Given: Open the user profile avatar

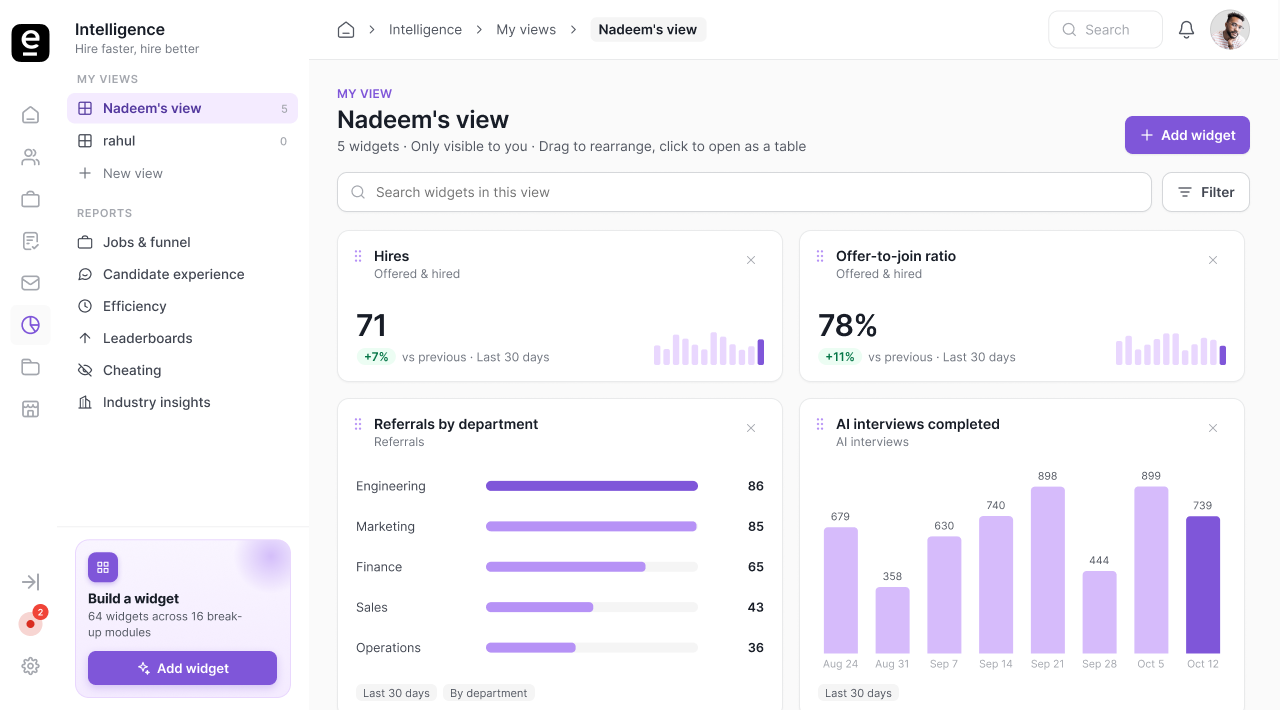Looking at the screenshot, I should (x=1230, y=30).
